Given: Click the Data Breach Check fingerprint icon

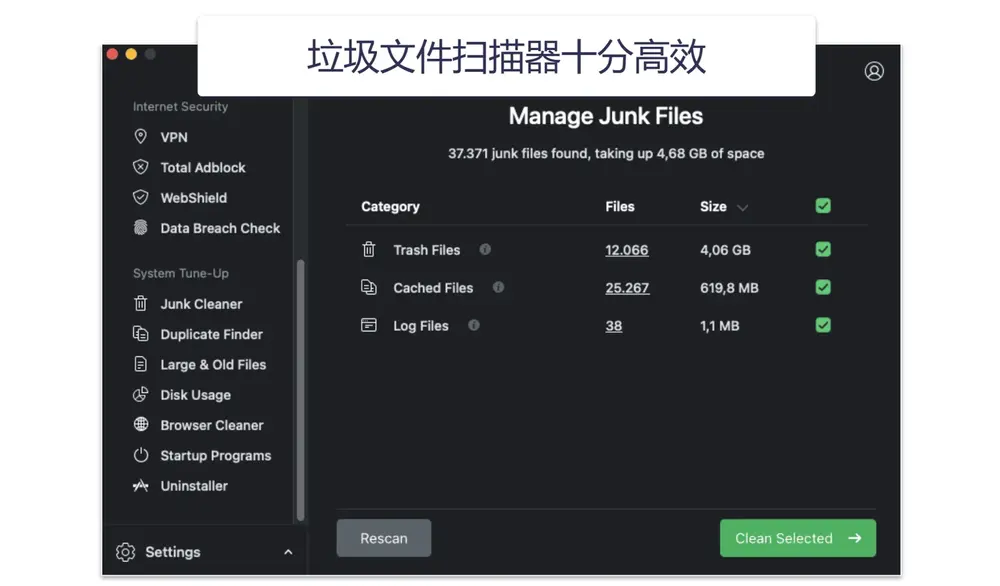Looking at the screenshot, I should coord(140,228).
